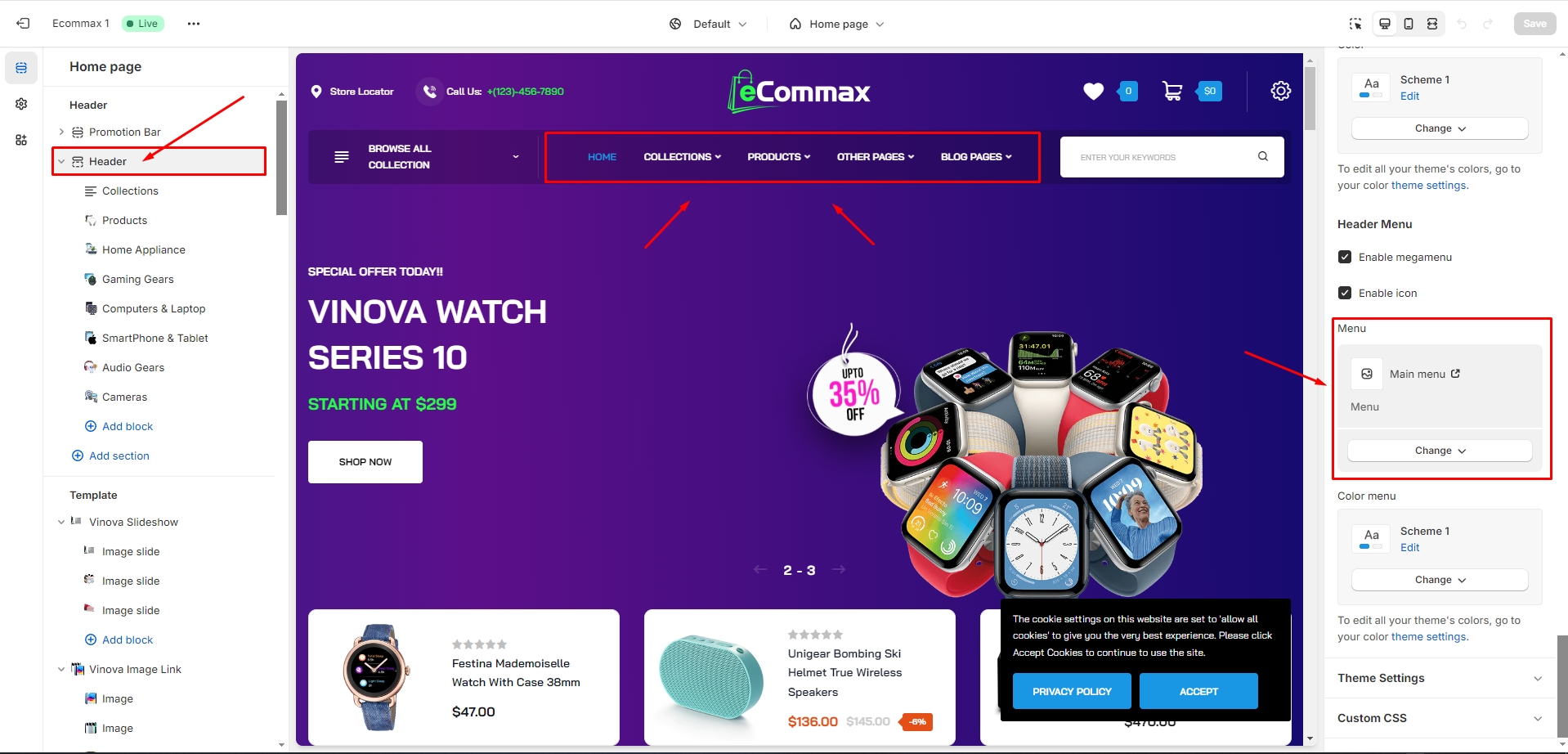
Task: Uncheck Enable megamenu checkbox
Action: pos(1345,257)
